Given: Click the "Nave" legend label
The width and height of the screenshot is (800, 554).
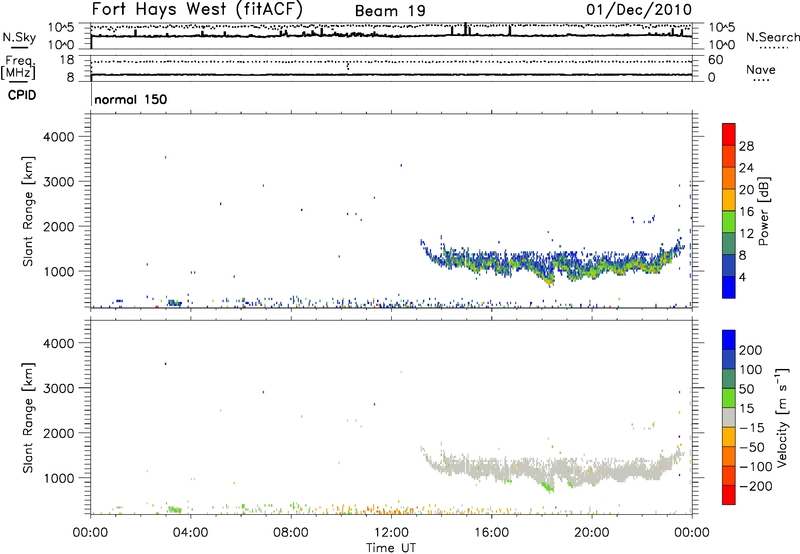Looking at the screenshot, I should click(761, 70).
